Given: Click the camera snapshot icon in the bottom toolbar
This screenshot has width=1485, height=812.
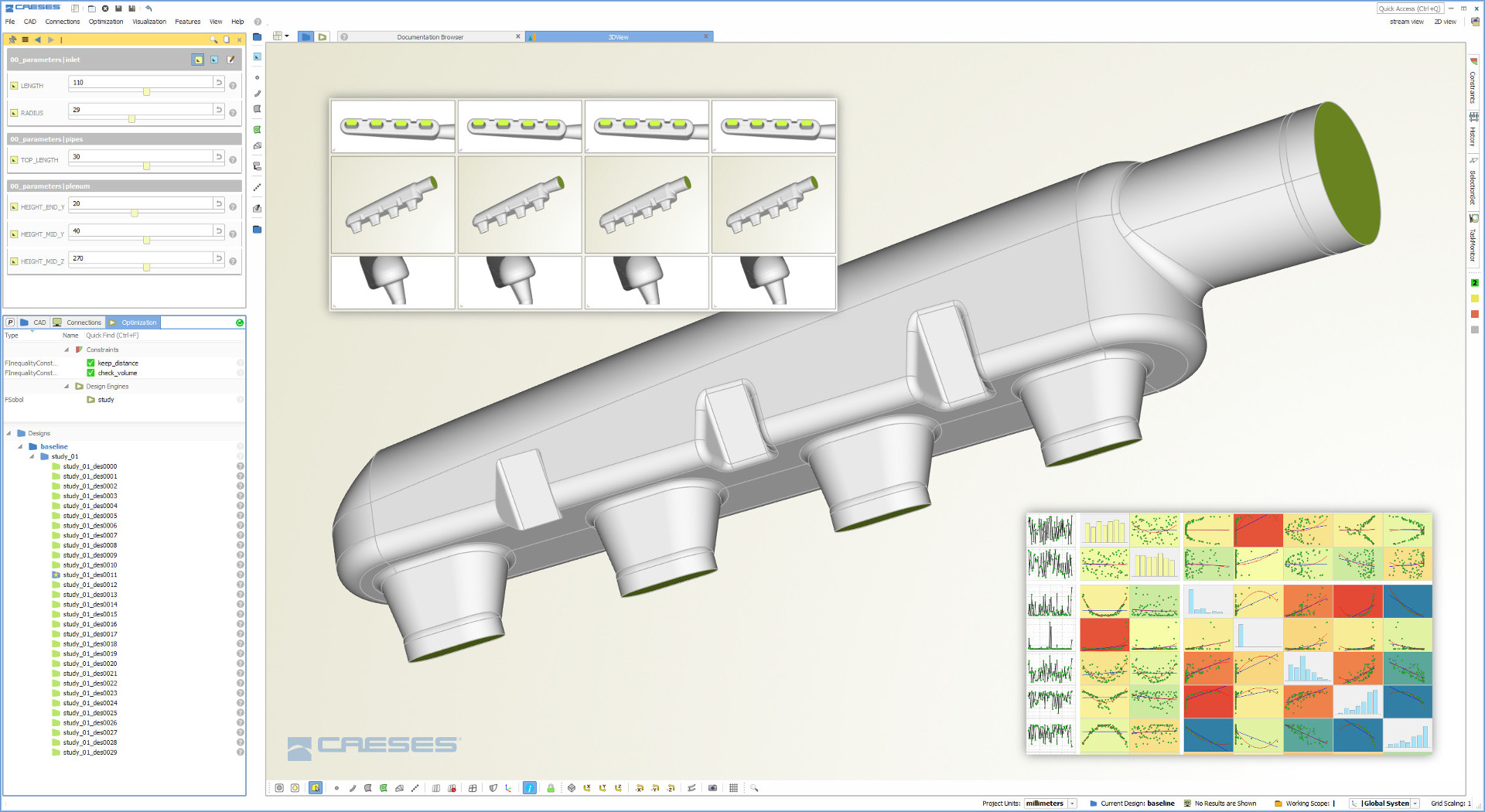Looking at the screenshot, I should 712,788.
